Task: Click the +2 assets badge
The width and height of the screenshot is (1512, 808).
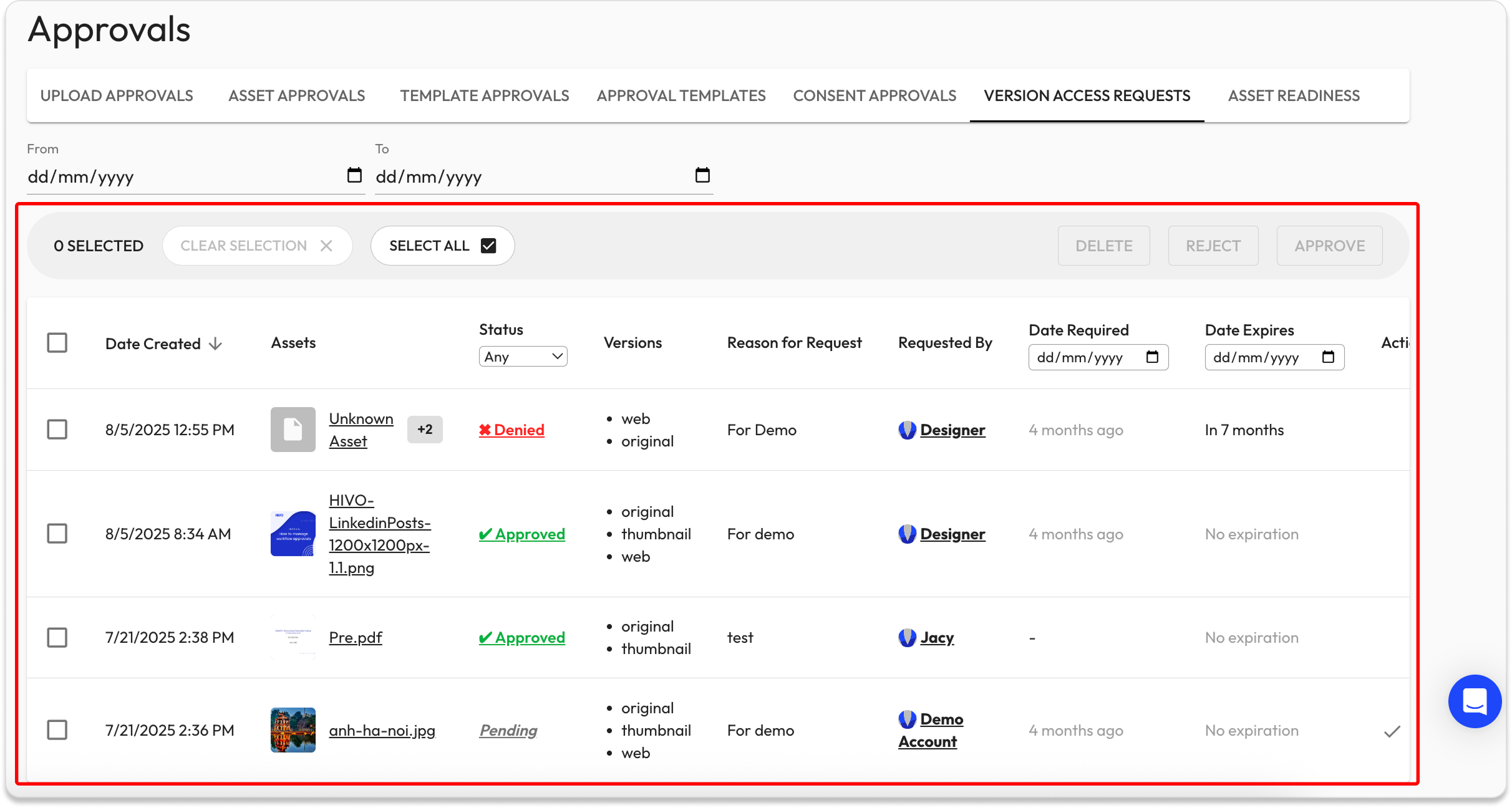Action: (425, 430)
